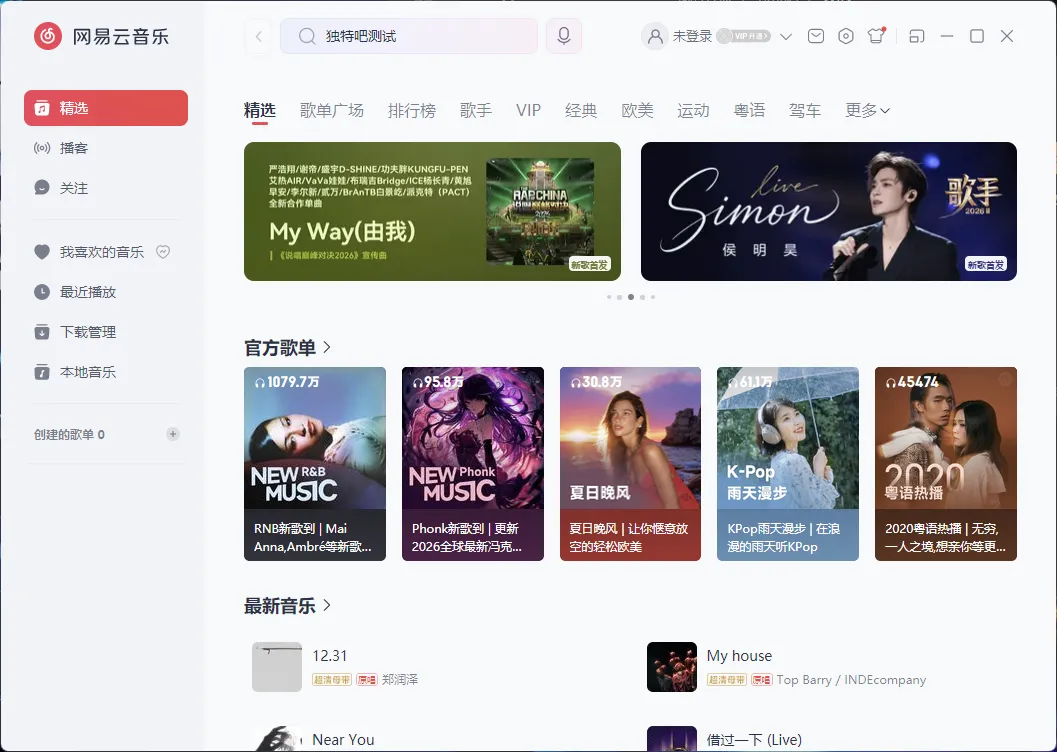The width and height of the screenshot is (1057, 752).
Task: Open the Phonk新歌到 playlist card
Action: (x=473, y=464)
